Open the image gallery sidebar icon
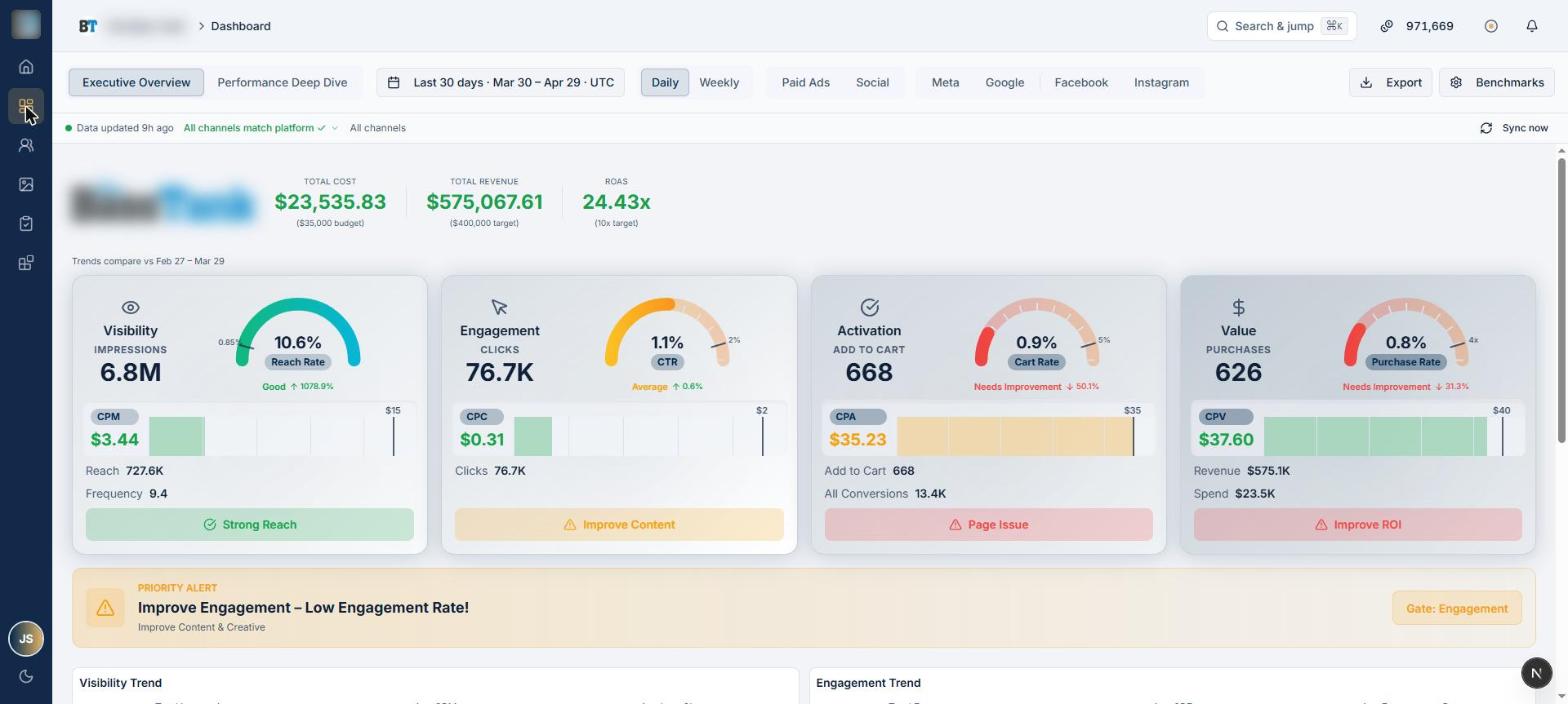 26,184
